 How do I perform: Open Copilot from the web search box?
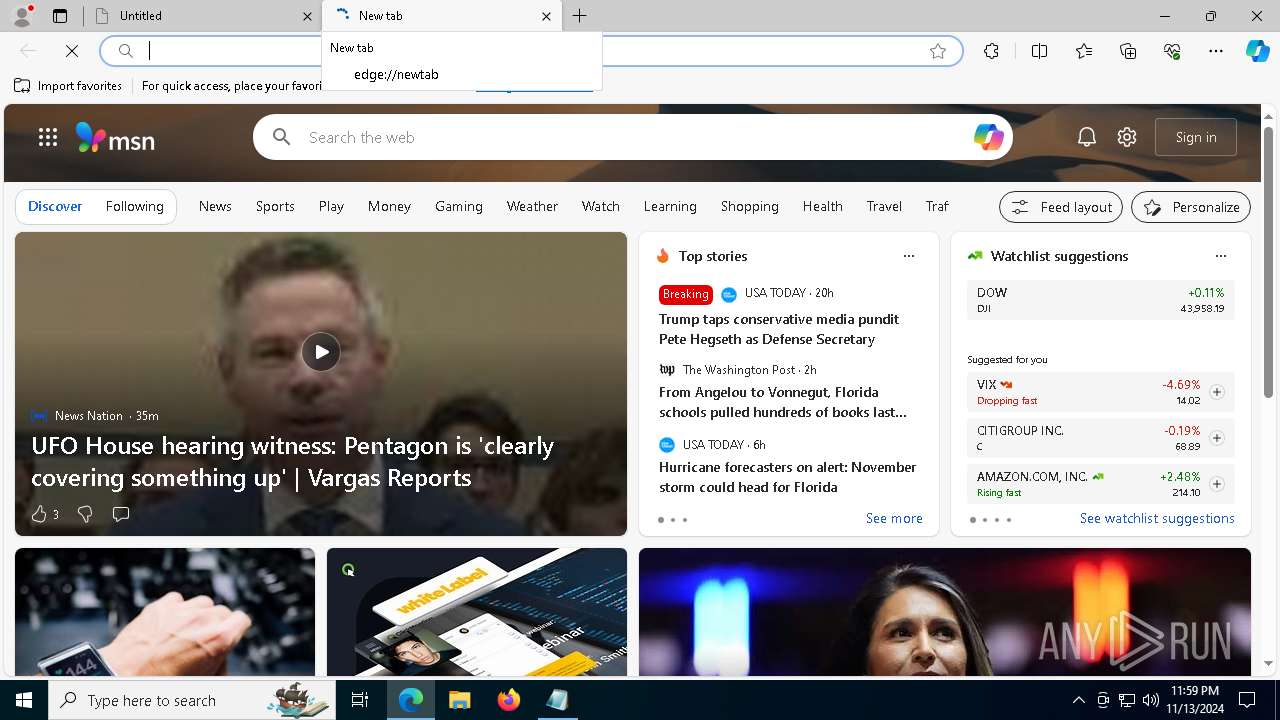click(x=988, y=137)
